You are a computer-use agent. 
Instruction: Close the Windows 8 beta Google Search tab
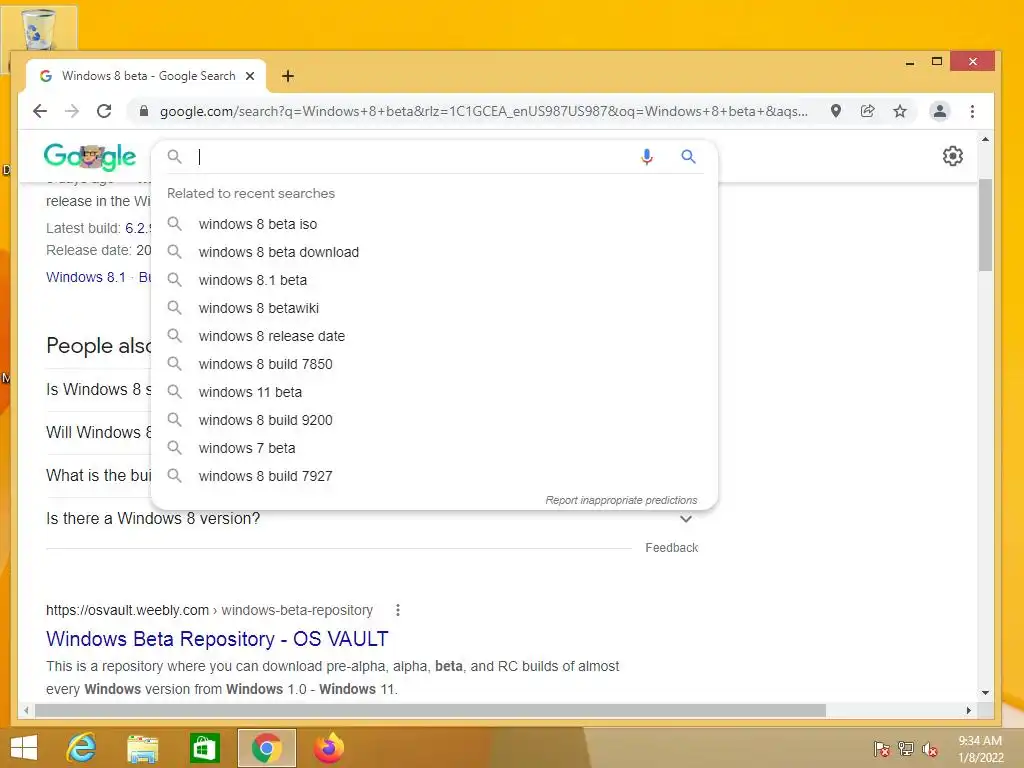pyautogui.click(x=250, y=76)
